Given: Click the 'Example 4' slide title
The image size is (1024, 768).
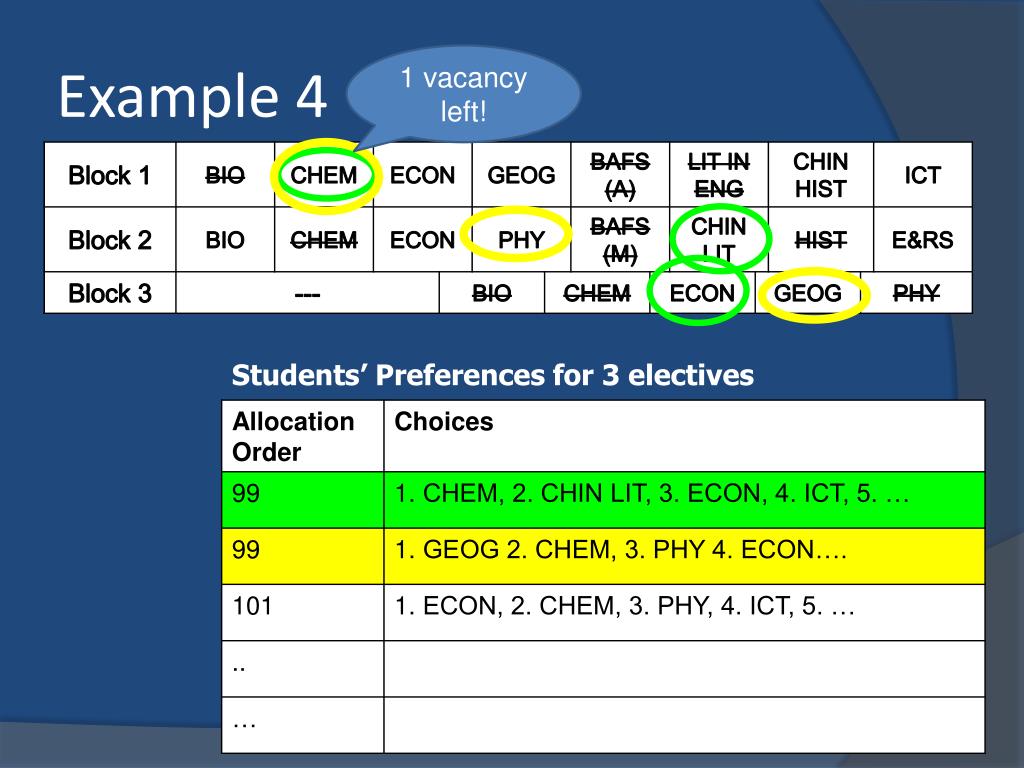Looking at the screenshot, I should [192, 97].
